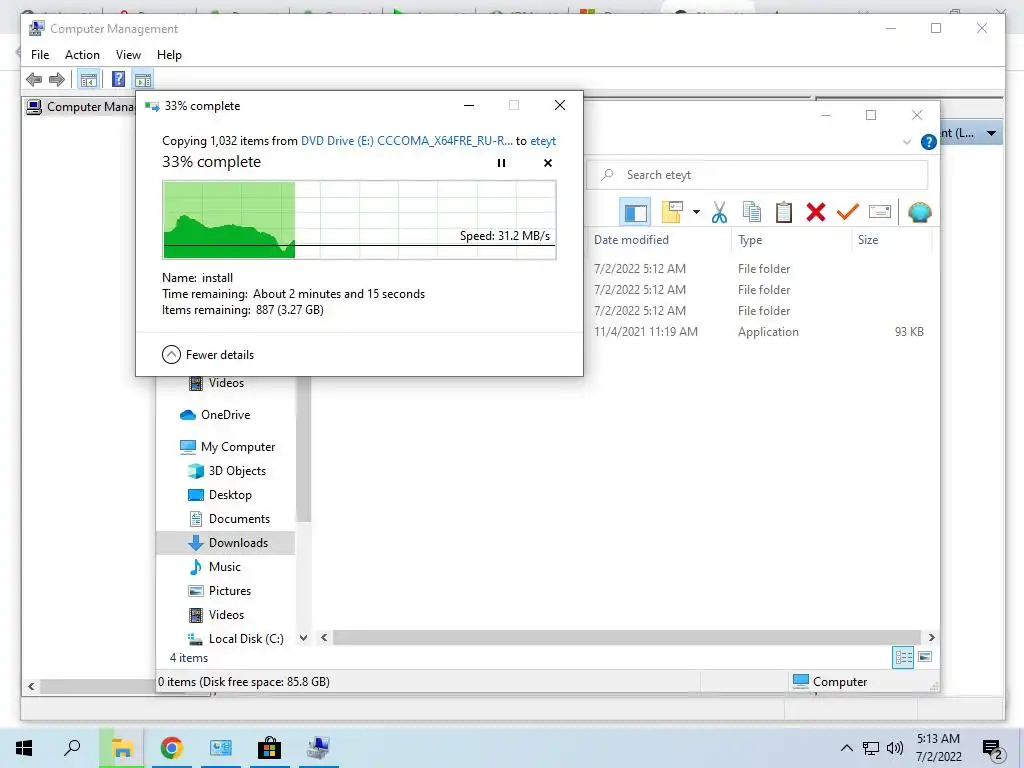Open Computer Management taskbar icon

318,748
